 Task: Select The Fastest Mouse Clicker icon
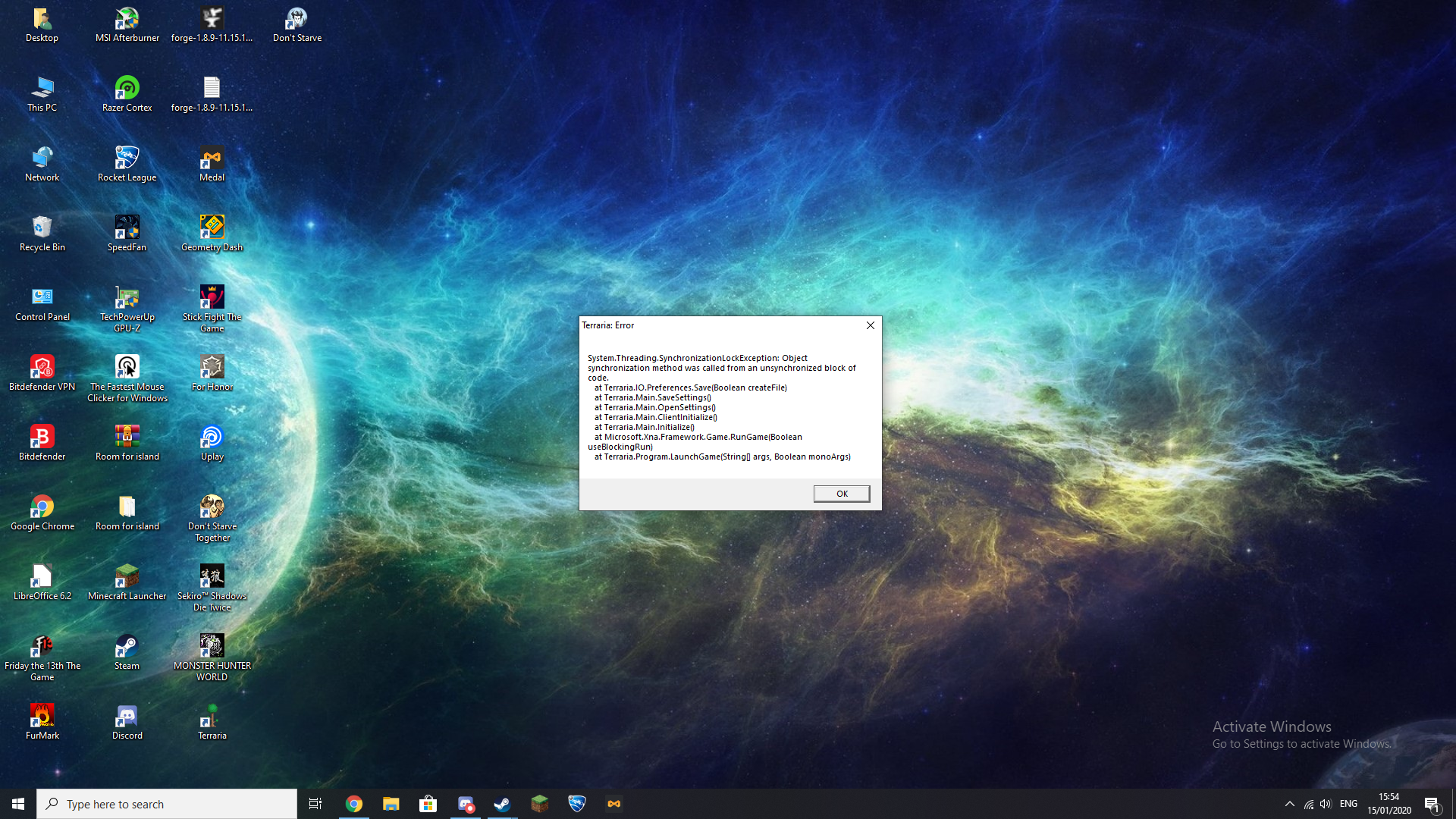[127, 379]
